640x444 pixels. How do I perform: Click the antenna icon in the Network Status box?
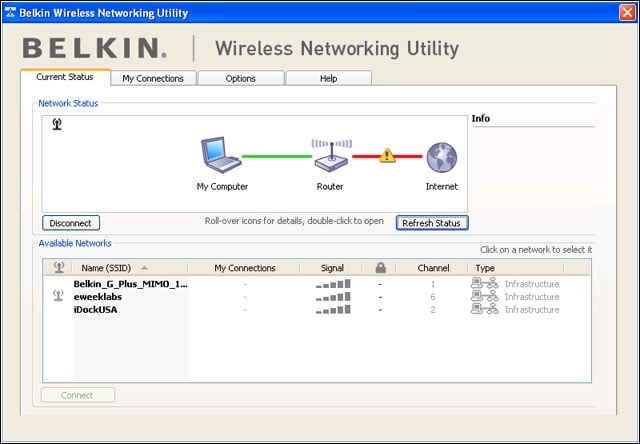click(x=57, y=124)
